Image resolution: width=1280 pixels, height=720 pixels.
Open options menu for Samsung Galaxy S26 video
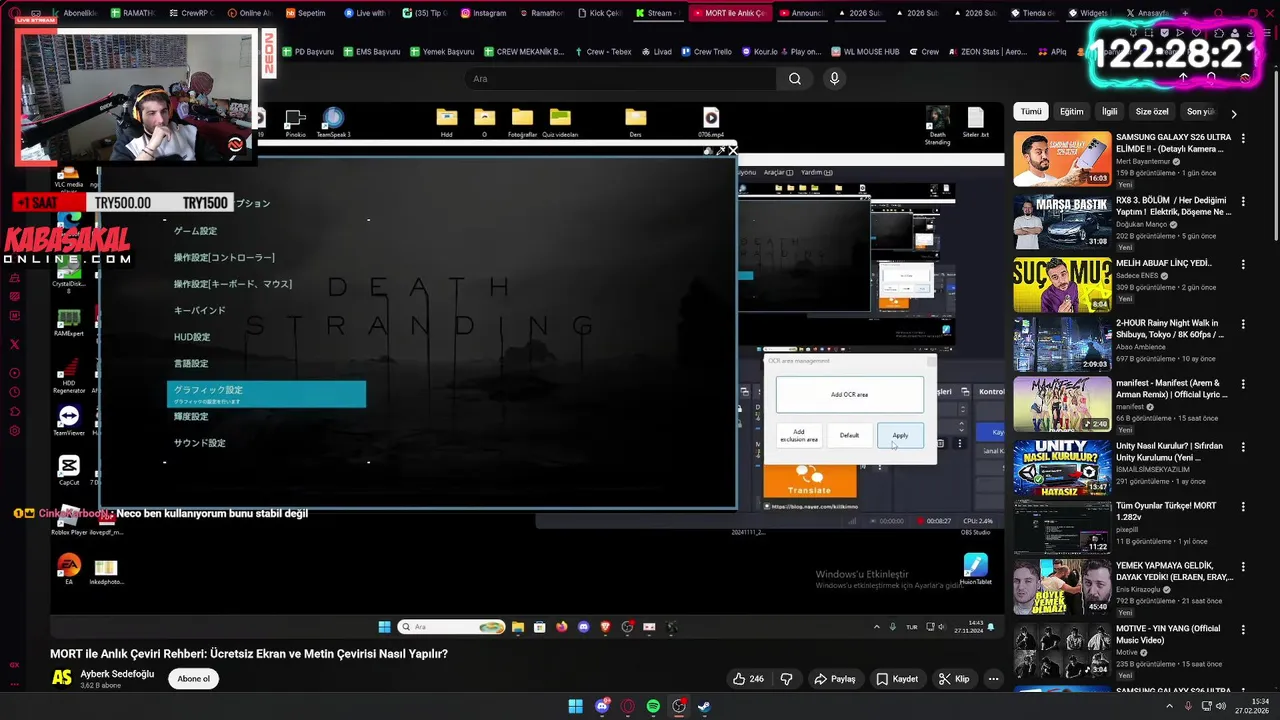[x=1244, y=138]
